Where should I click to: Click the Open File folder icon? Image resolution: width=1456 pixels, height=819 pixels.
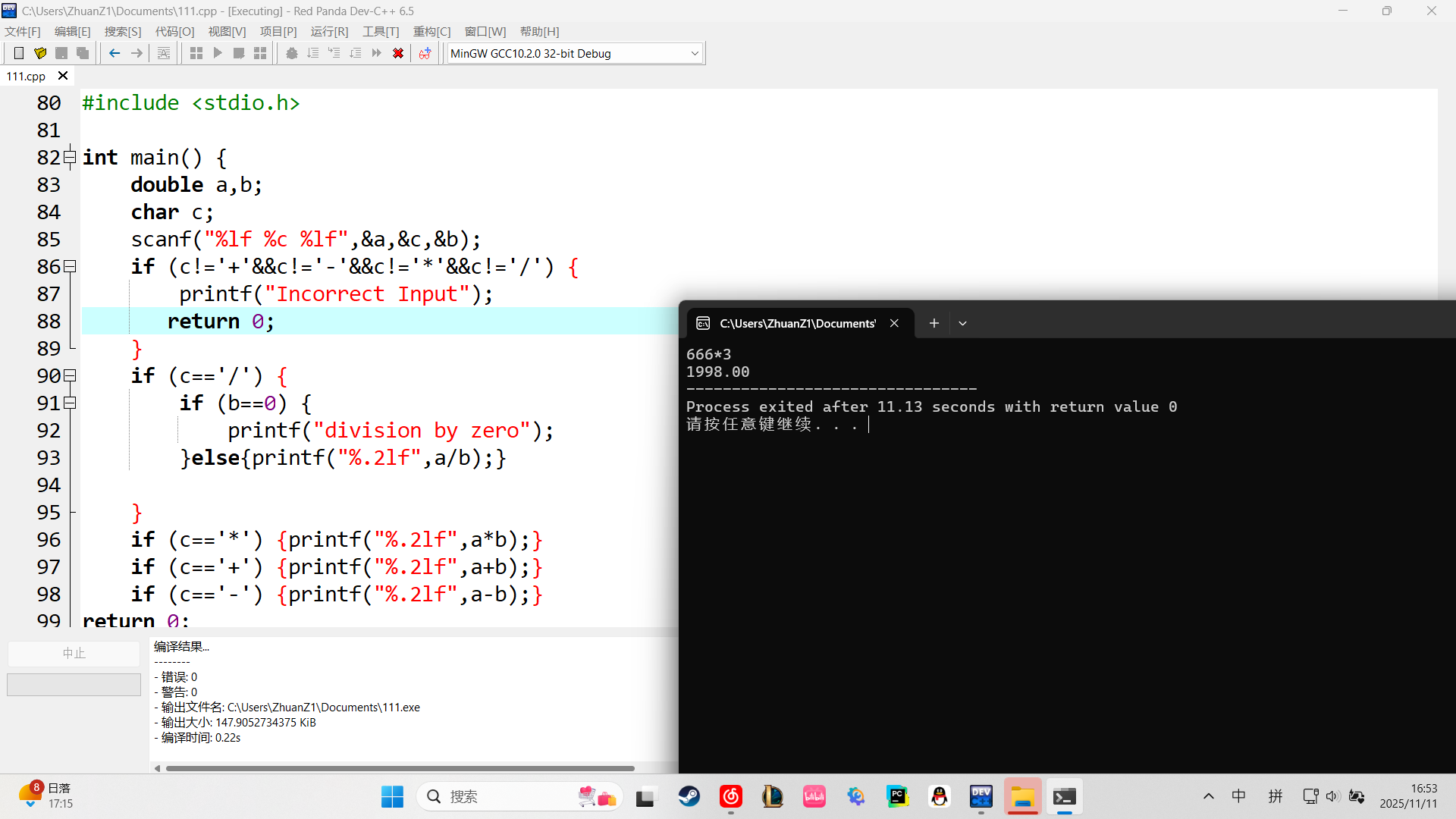pyautogui.click(x=40, y=53)
